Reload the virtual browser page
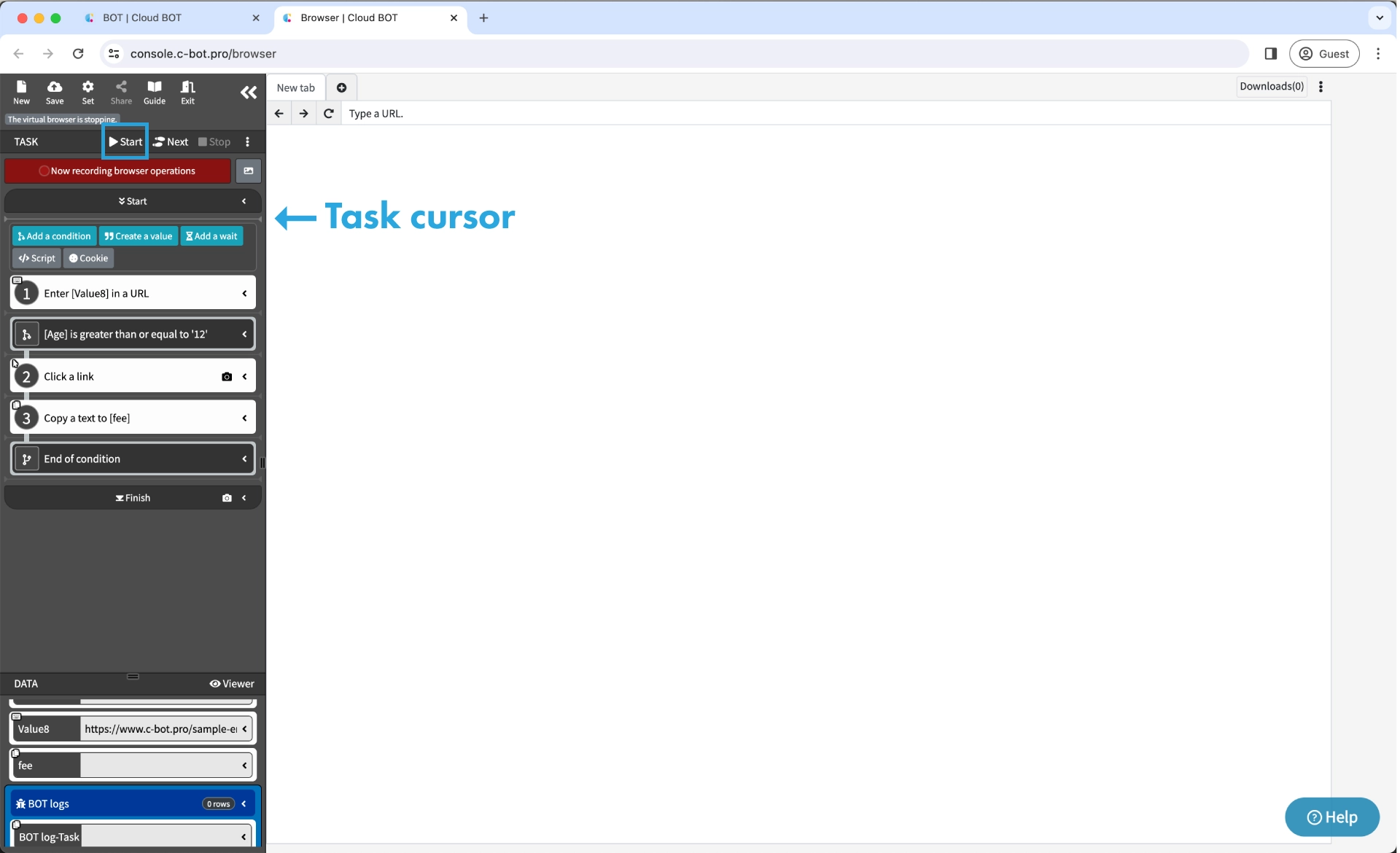The image size is (1400, 853). coord(329,113)
